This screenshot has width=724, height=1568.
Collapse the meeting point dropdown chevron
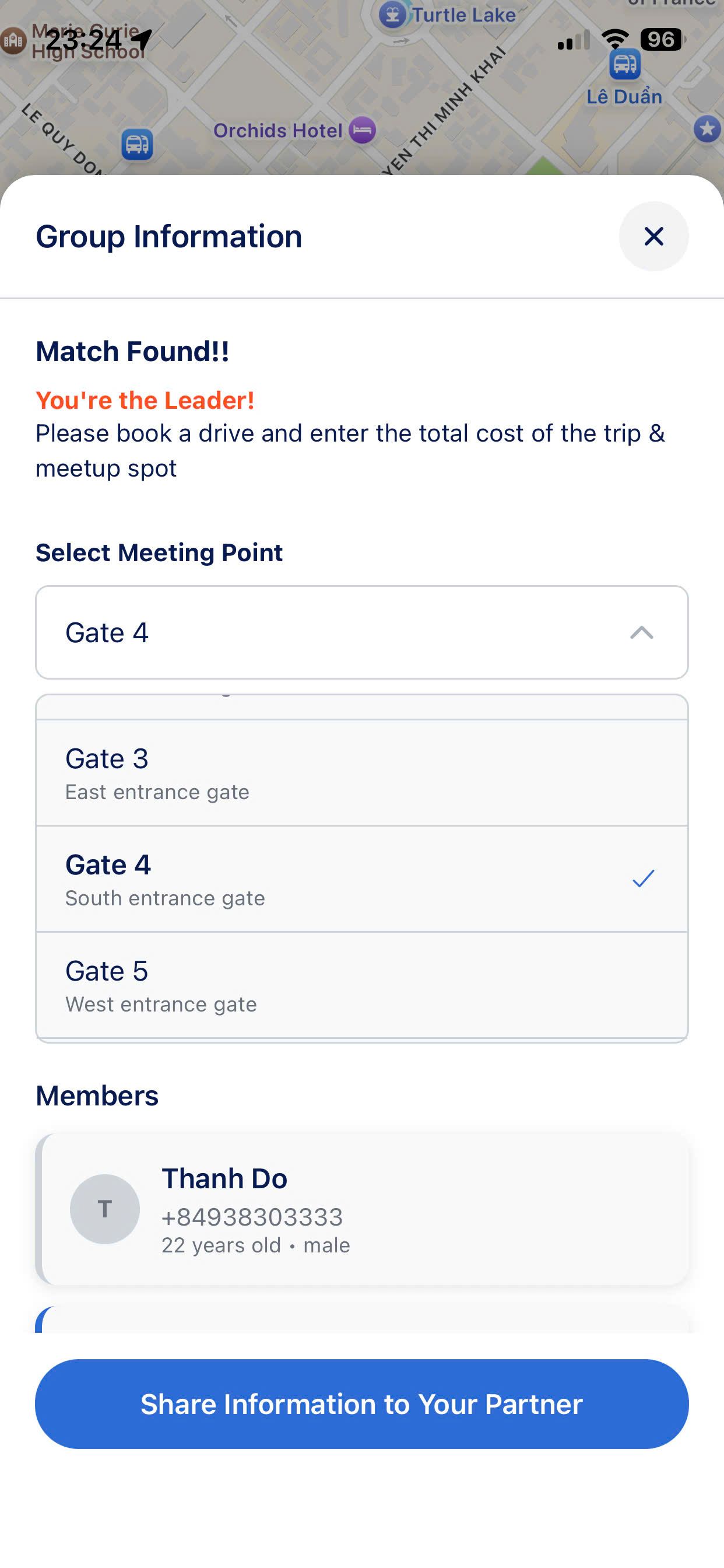tap(641, 632)
